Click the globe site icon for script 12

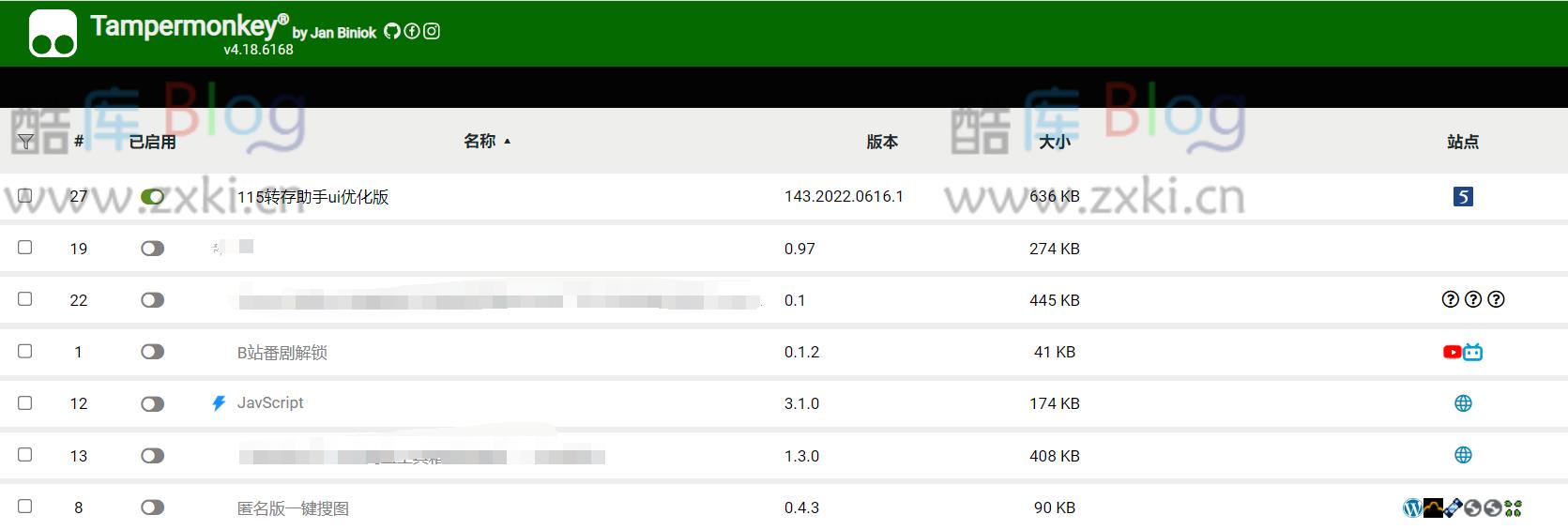tap(1463, 403)
